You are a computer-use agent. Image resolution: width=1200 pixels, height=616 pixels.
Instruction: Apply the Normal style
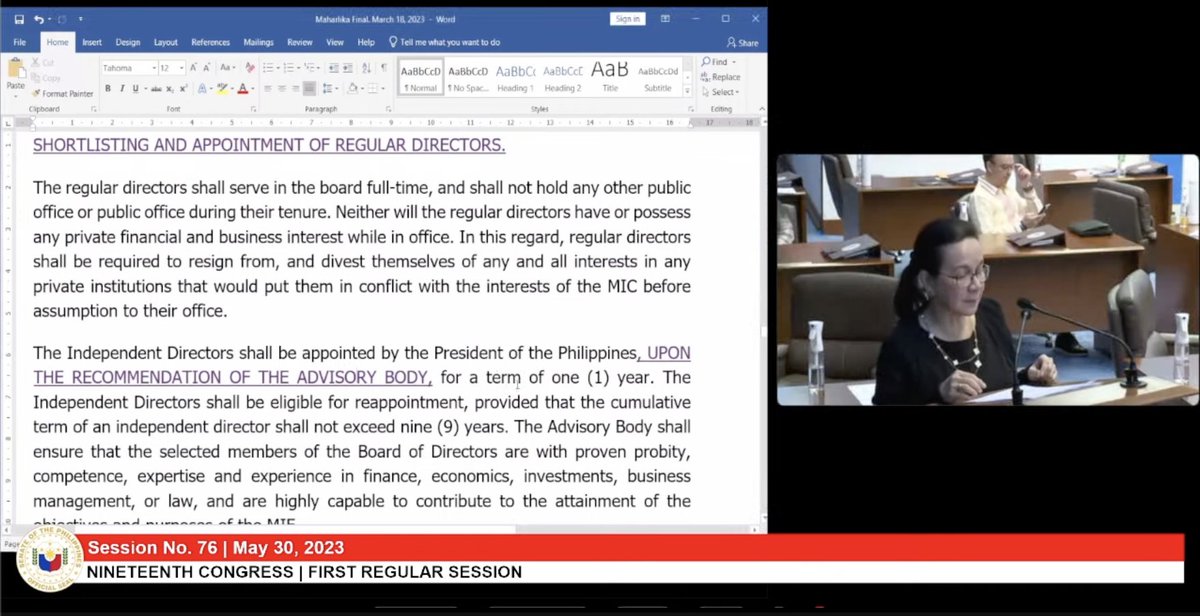421,76
